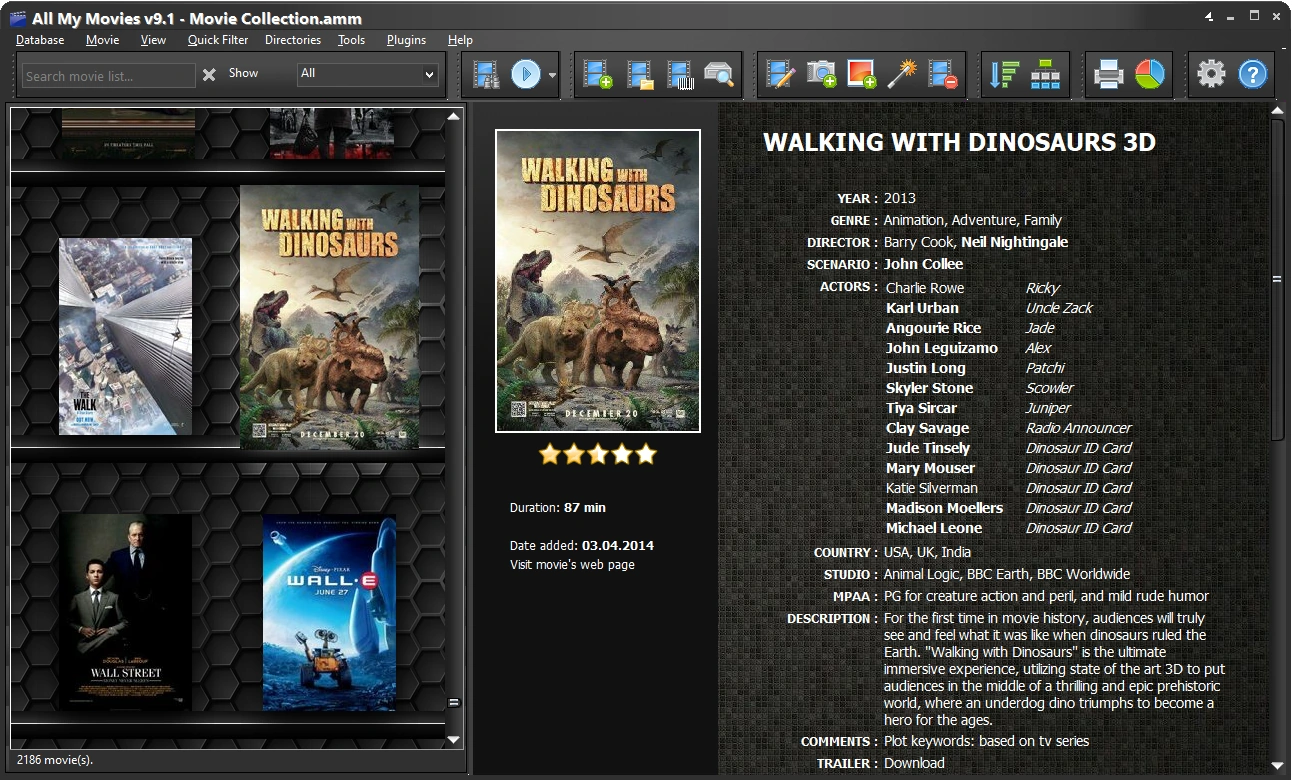Add a new movie with the plus filmstrip icon
Screen dimensions: 1292x782
tap(598, 74)
